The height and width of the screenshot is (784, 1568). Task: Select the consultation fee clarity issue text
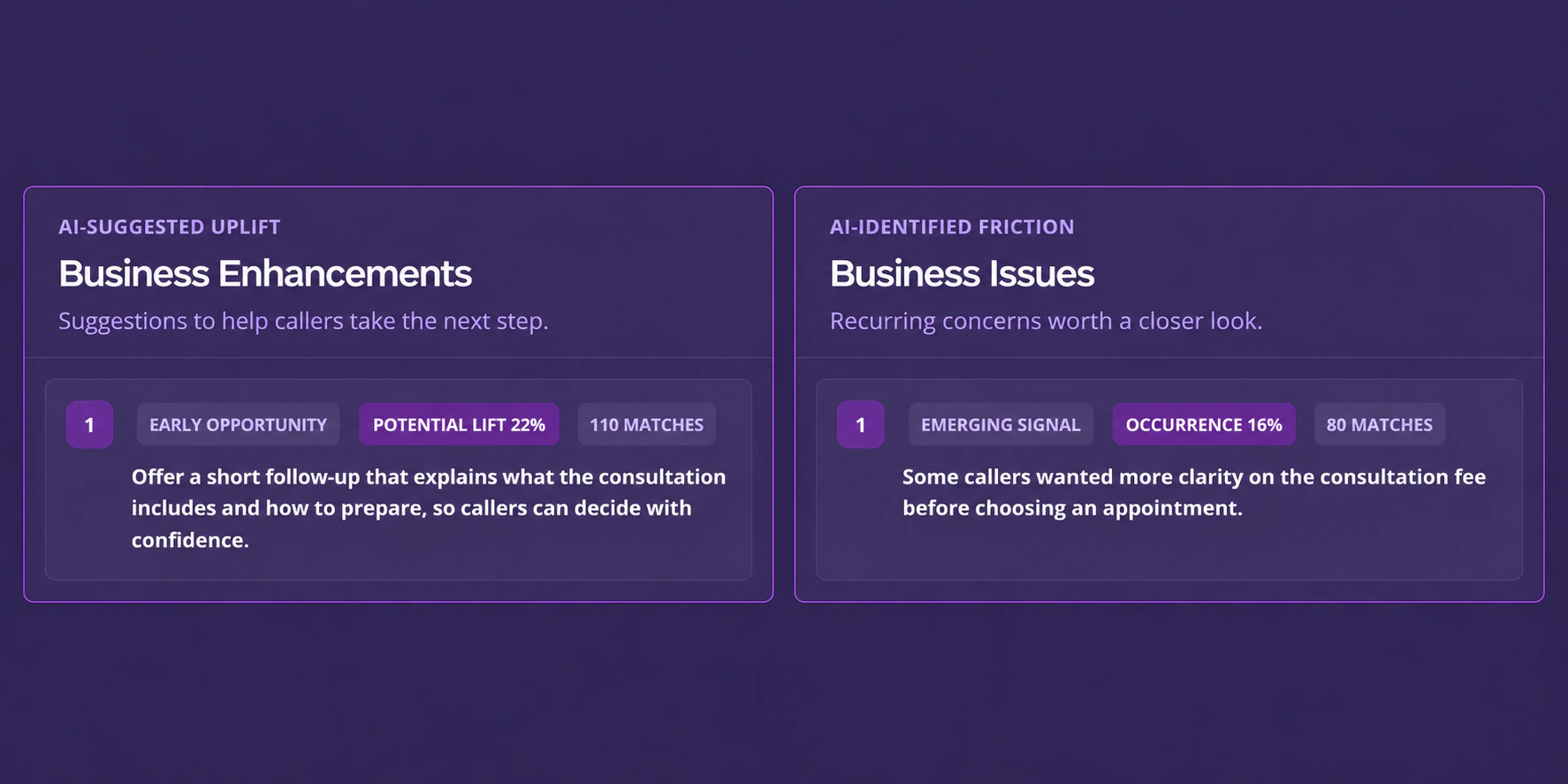click(1194, 492)
